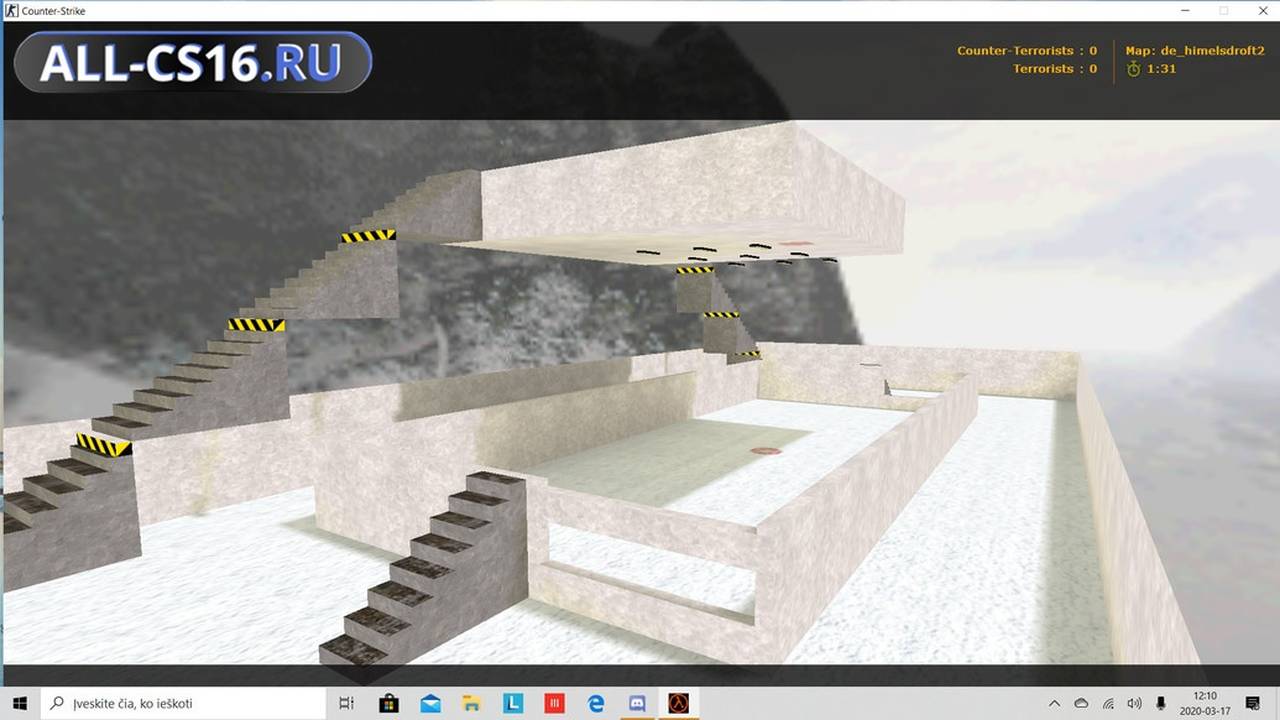Viewport: 1280px width, 720px height.
Task: Click the ALL-CS16.RU logo
Action: [193, 62]
